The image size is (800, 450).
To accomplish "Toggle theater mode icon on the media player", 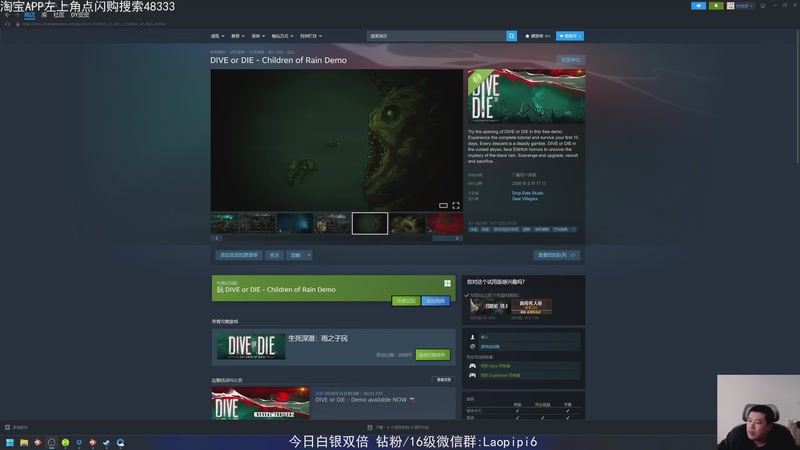I will (x=443, y=205).
